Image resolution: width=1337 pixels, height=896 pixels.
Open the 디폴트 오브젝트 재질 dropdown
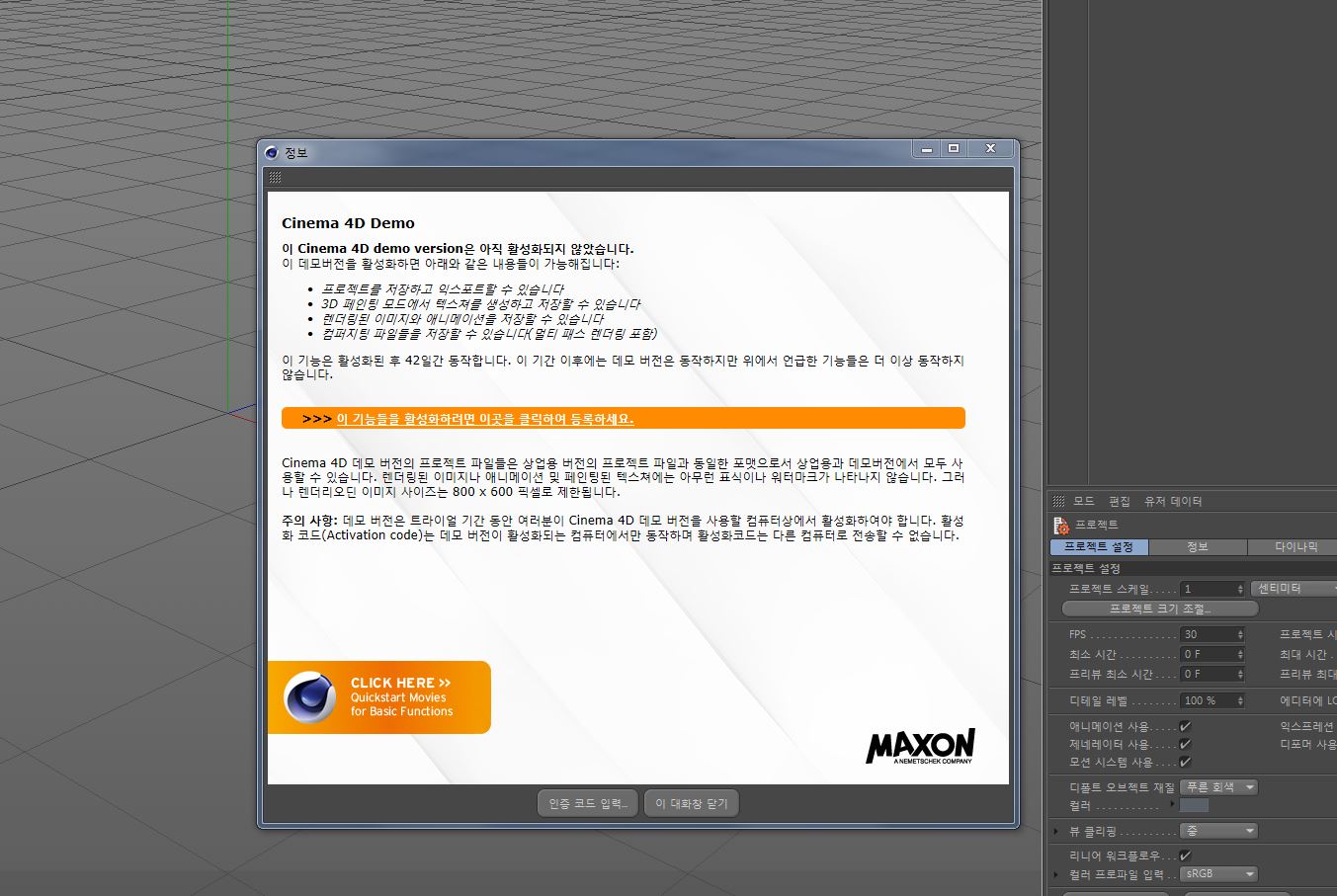click(x=1219, y=787)
